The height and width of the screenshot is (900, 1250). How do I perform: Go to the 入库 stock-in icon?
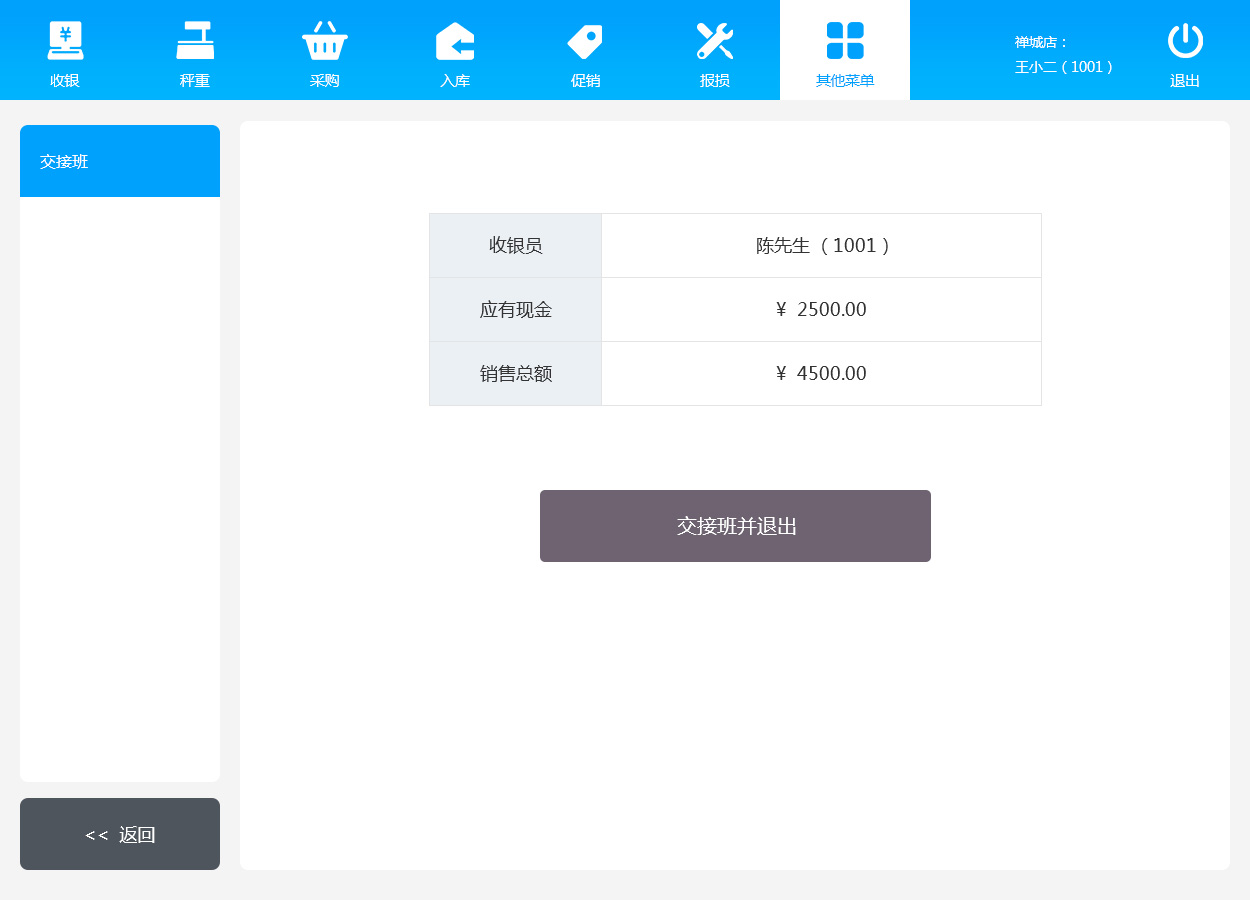pos(455,42)
